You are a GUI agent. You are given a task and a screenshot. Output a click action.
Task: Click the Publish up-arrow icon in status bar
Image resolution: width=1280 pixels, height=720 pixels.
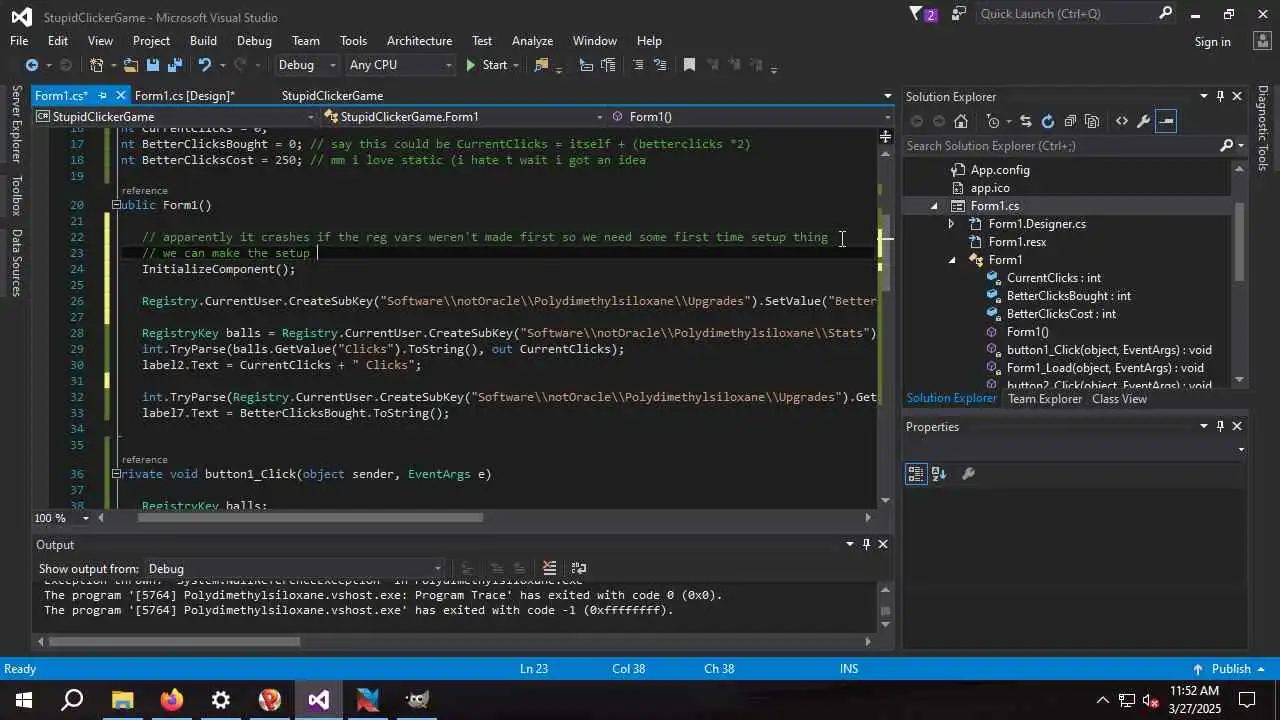pyautogui.click(x=1198, y=669)
